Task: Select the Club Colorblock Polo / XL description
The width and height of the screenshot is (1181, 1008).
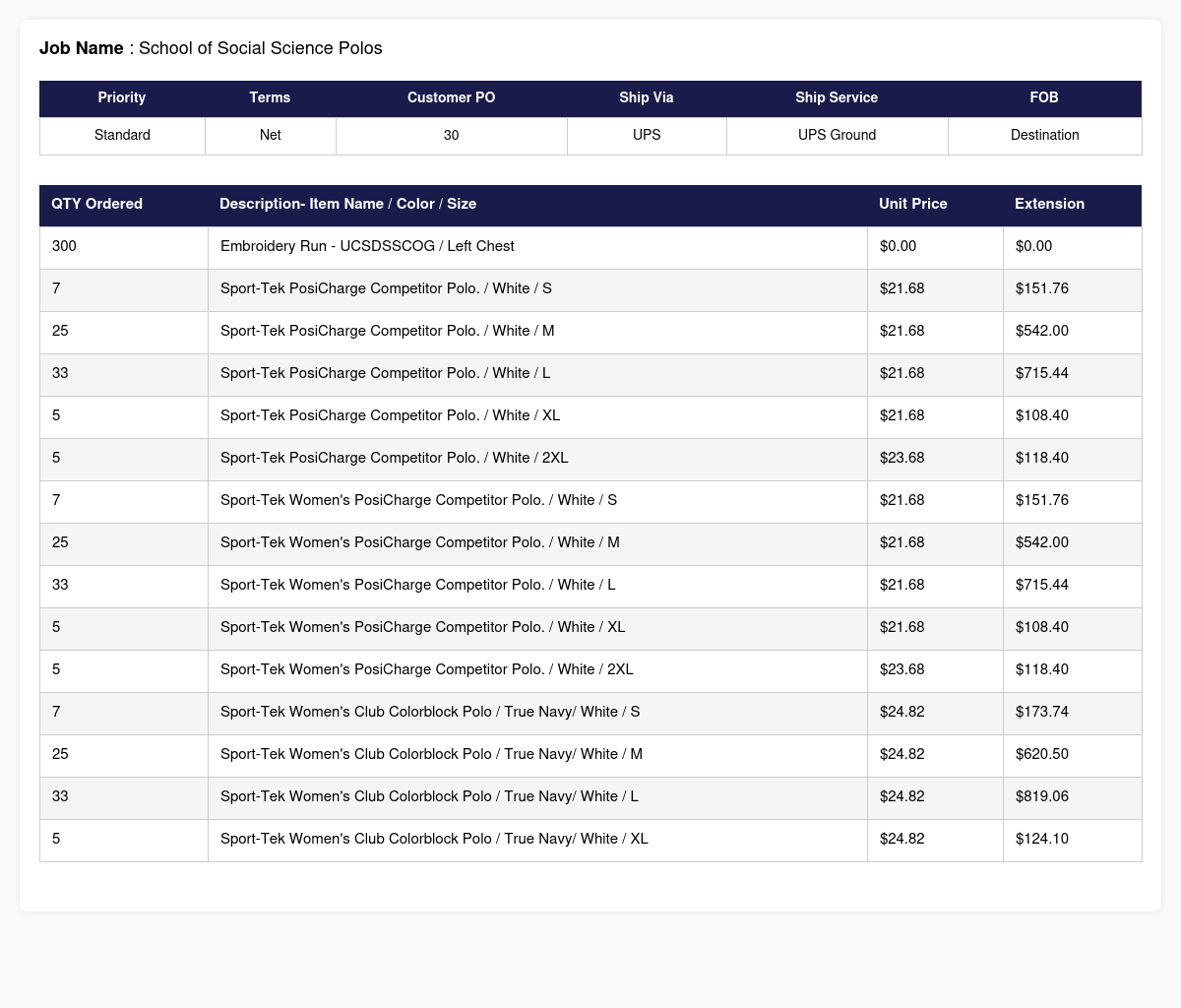Action: pos(434,839)
